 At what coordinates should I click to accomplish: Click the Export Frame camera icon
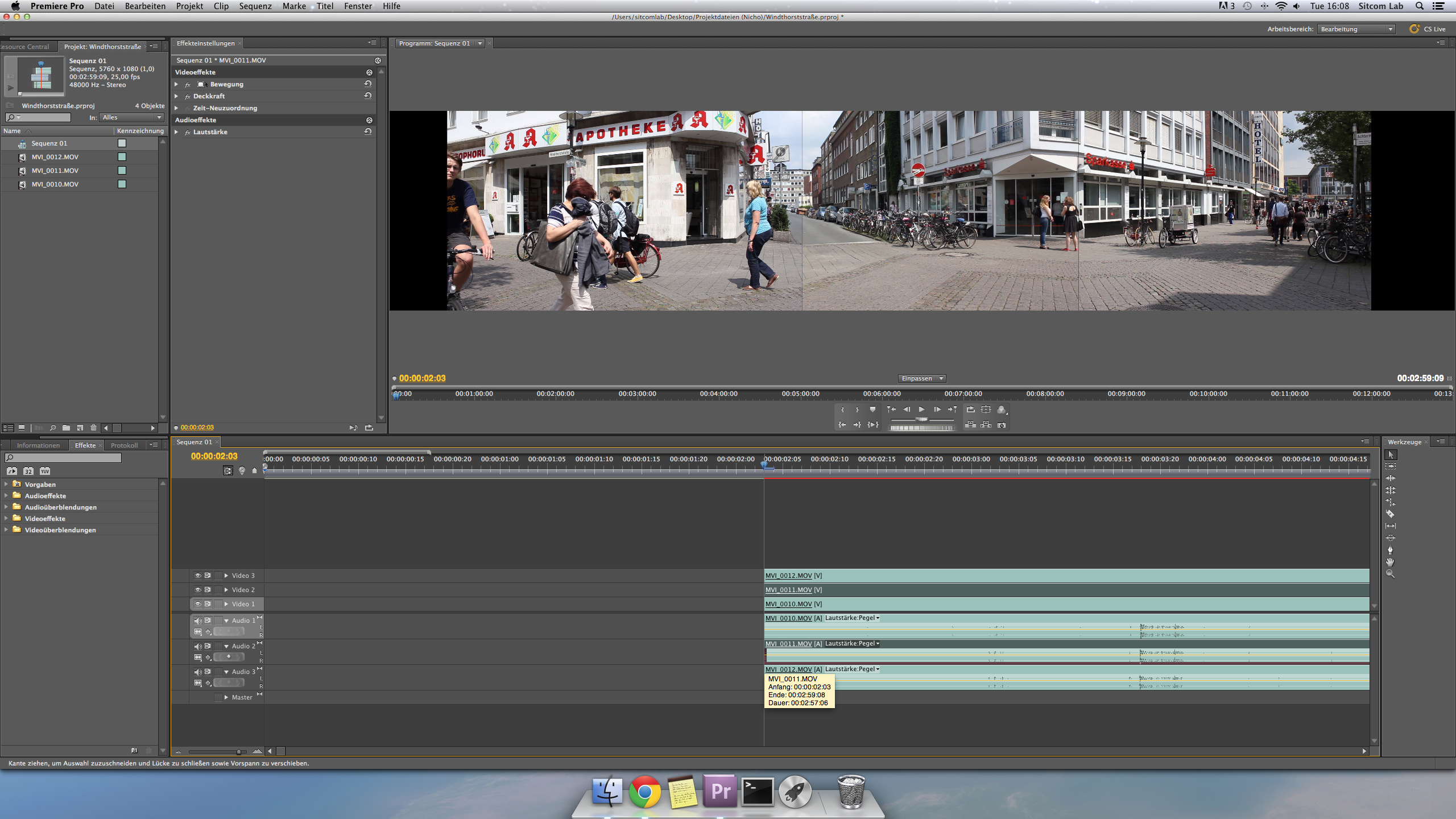click(x=1002, y=425)
